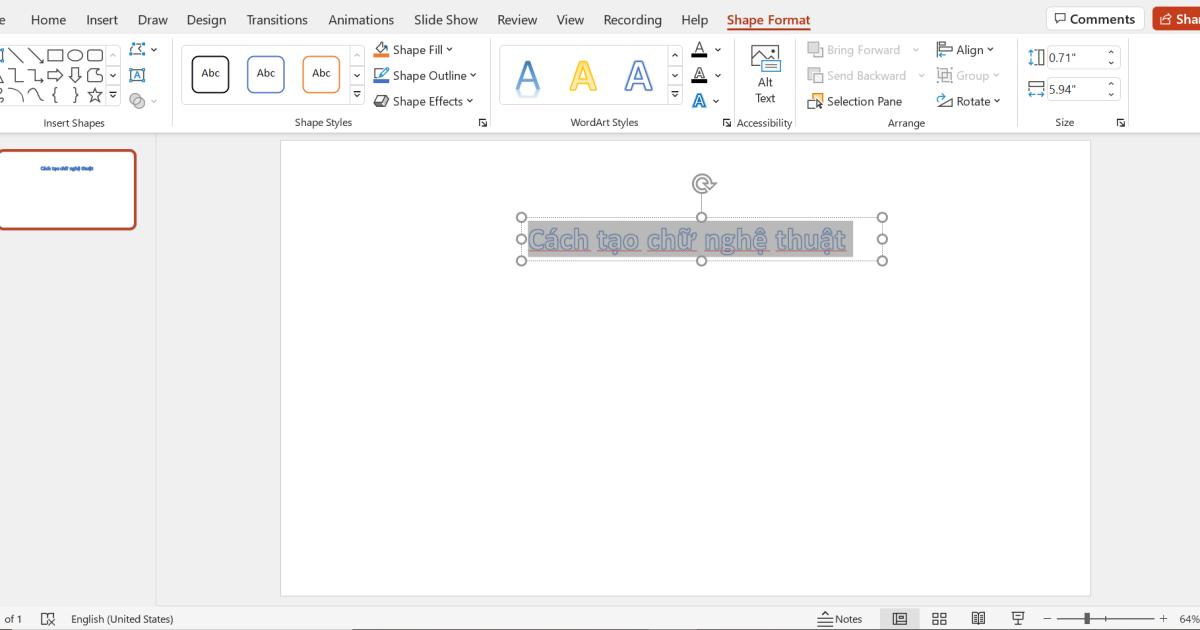The image size is (1200, 630).
Task: Open the Design ribbon tab
Action: (x=206, y=19)
